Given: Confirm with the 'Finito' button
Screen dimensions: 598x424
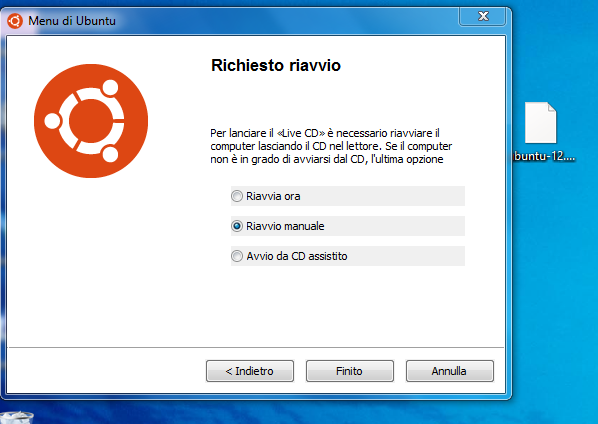Looking at the screenshot, I should [350, 371].
